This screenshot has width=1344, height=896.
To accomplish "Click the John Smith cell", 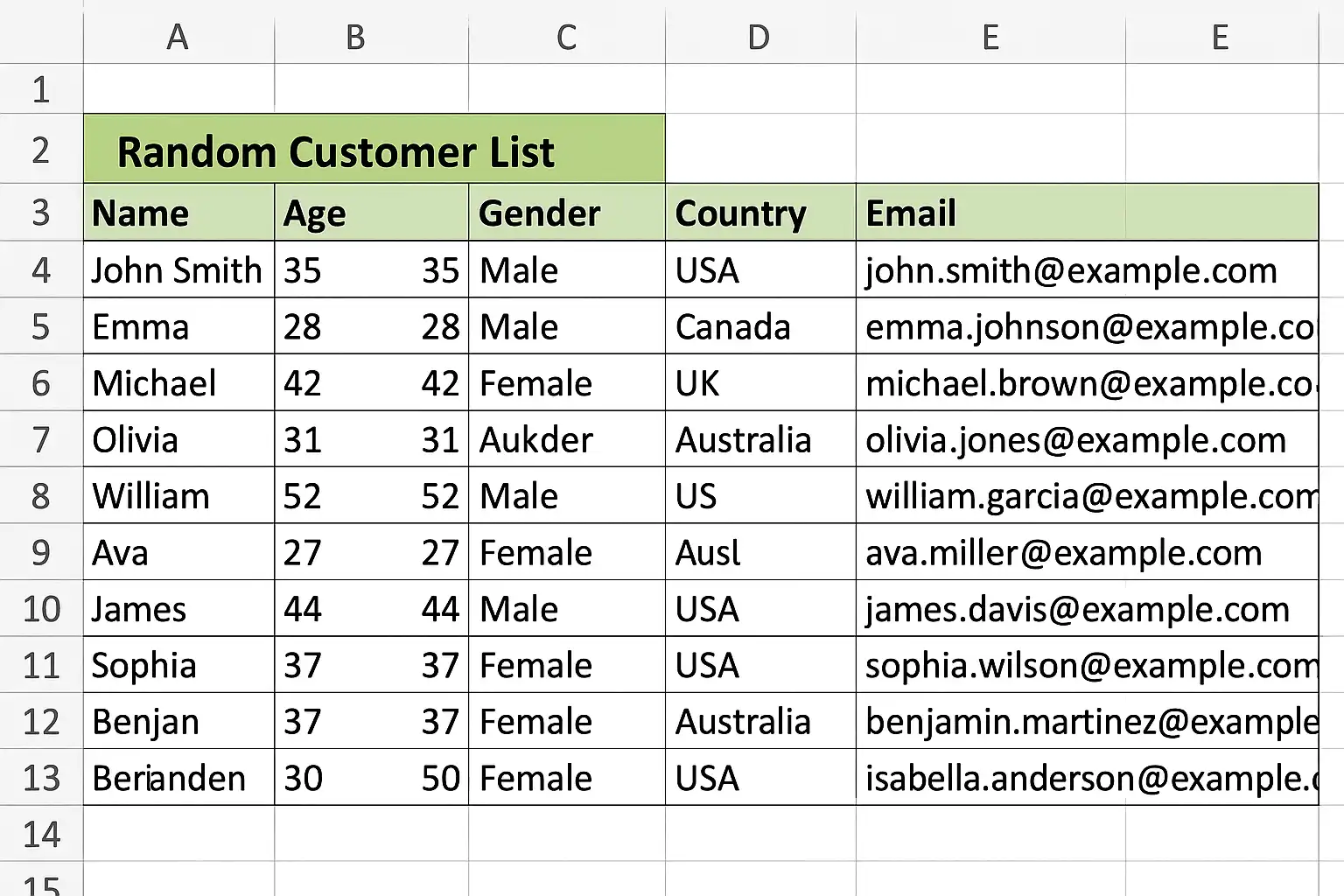I will (x=178, y=270).
